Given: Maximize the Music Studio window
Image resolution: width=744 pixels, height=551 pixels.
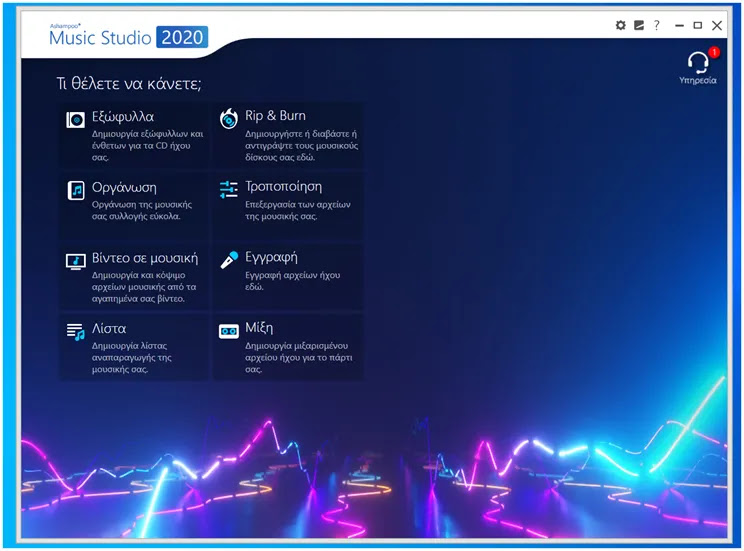Looking at the screenshot, I should tap(698, 25).
